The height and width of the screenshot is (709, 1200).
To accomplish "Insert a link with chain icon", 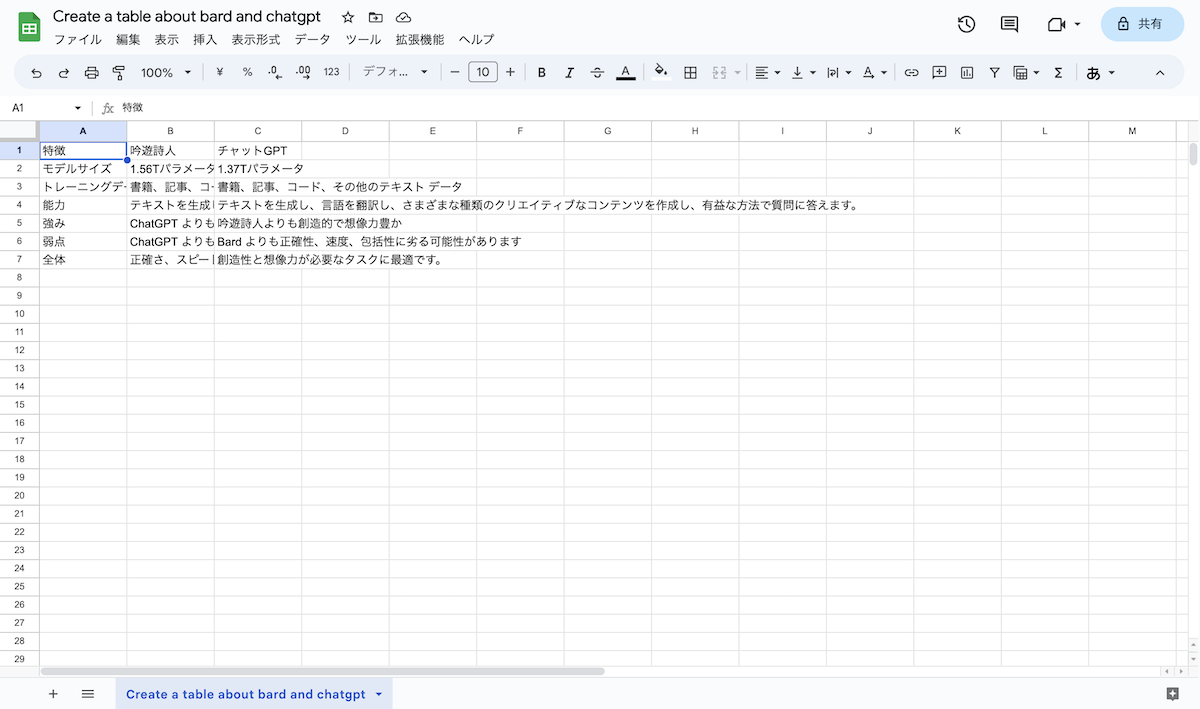I will (x=911, y=72).
